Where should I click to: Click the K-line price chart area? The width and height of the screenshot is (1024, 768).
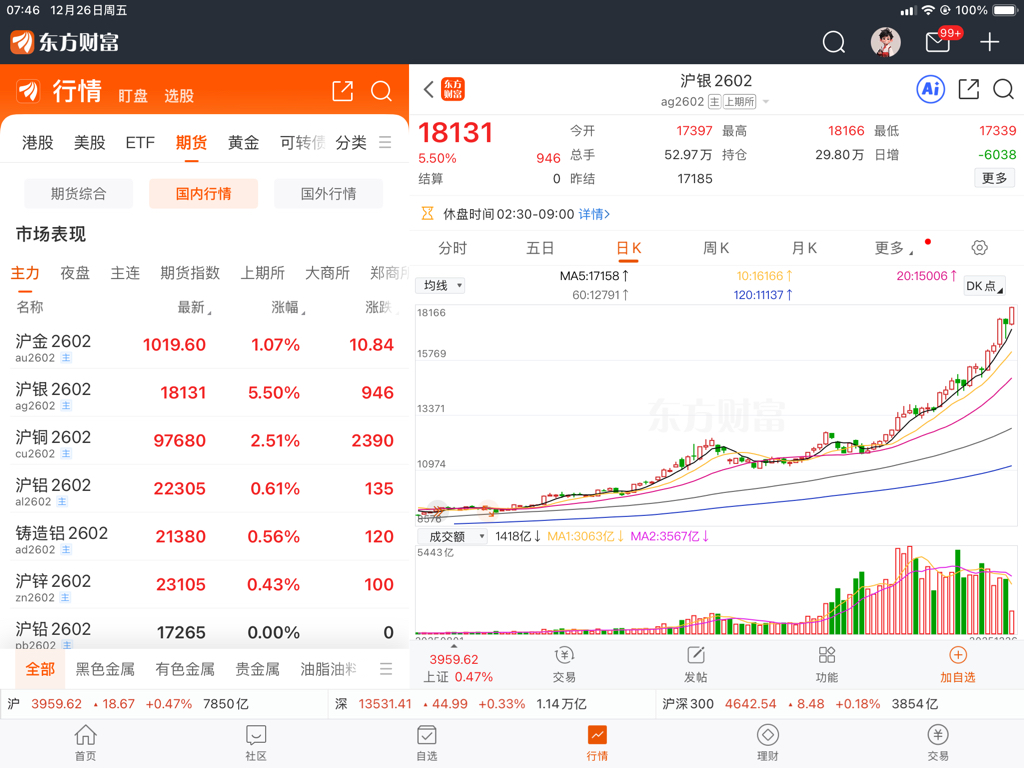(x=716, y=415)
